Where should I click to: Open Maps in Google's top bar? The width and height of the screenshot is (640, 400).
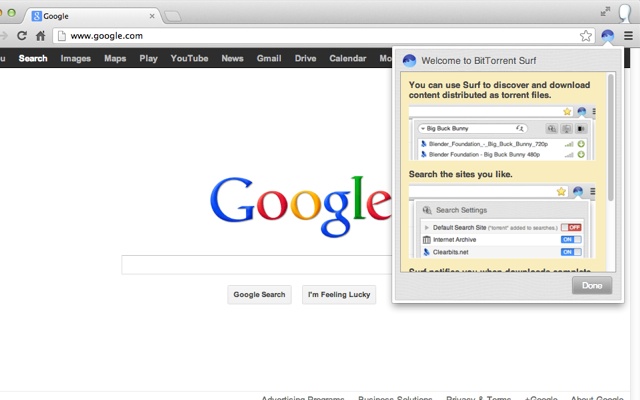tap(115, 58)
